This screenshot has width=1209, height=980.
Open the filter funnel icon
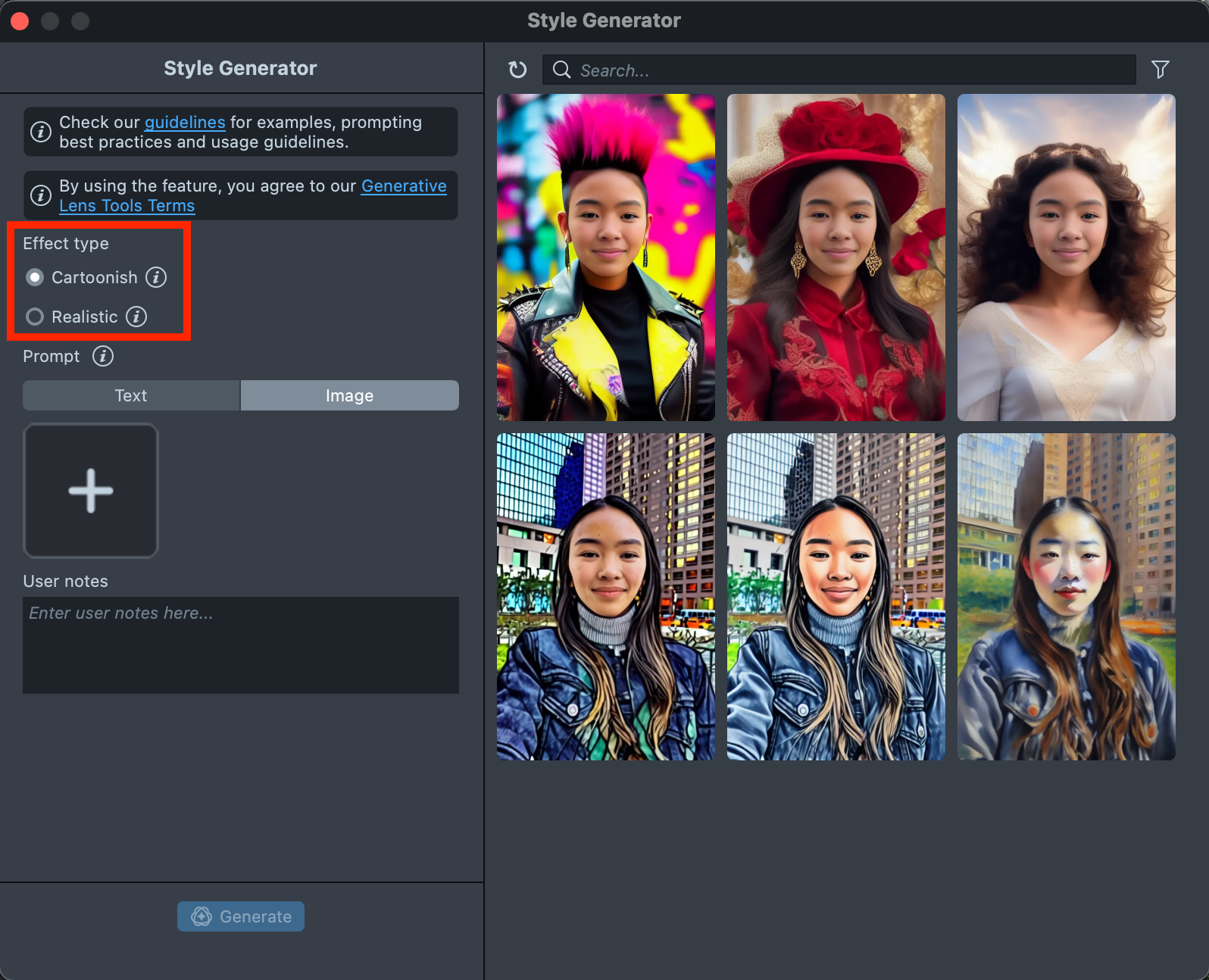[x=1160, y=70]
